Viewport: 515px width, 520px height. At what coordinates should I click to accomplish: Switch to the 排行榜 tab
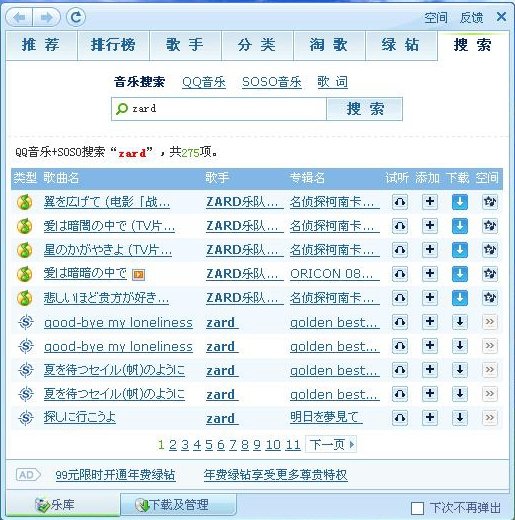tap(113, 45)
